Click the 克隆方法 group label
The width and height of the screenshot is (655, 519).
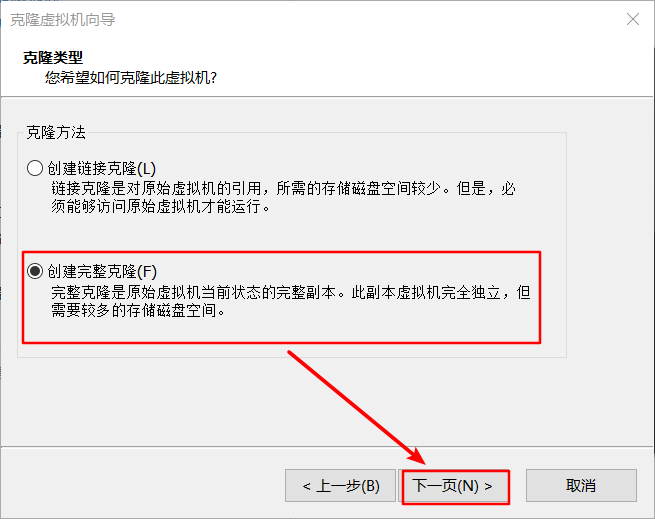pos(56,132)
